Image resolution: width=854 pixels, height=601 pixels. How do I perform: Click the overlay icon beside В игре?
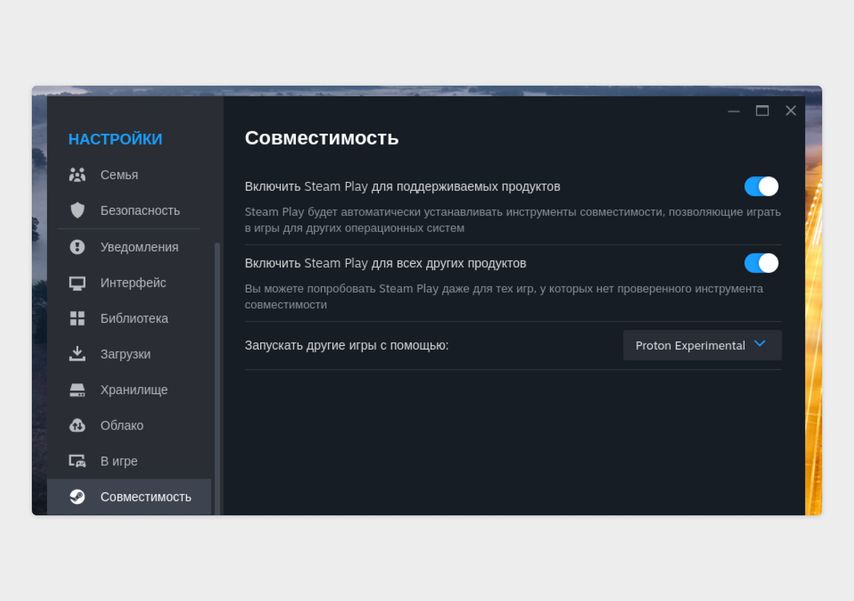[77, 461]
